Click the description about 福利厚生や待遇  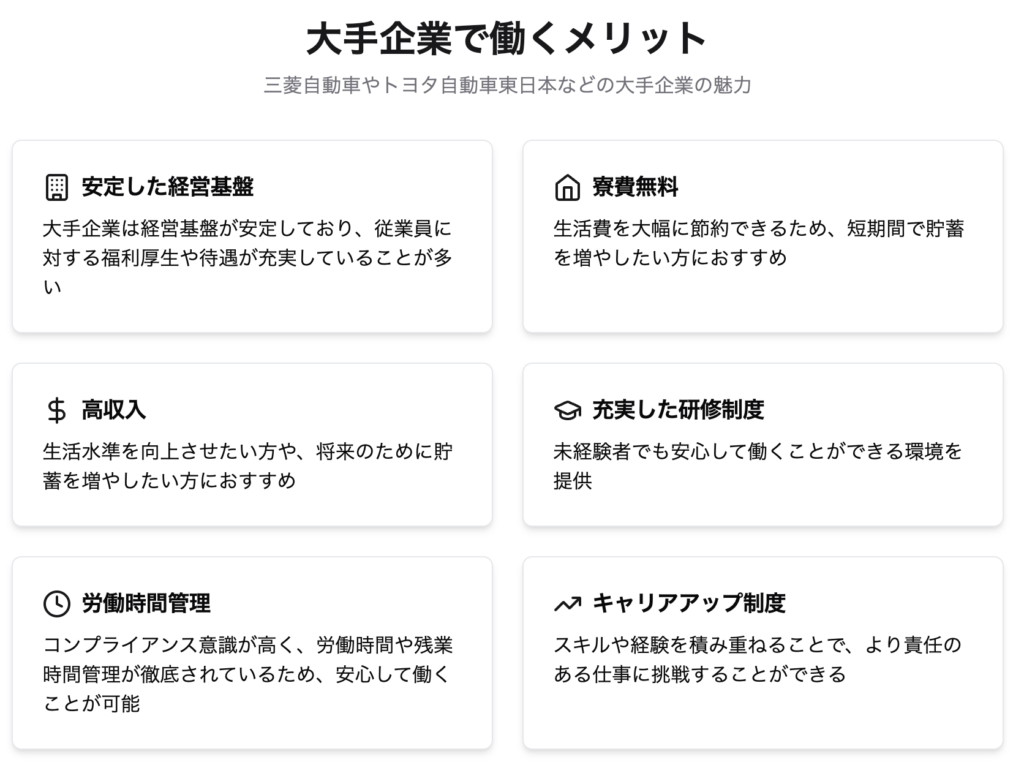click(248, 258)
